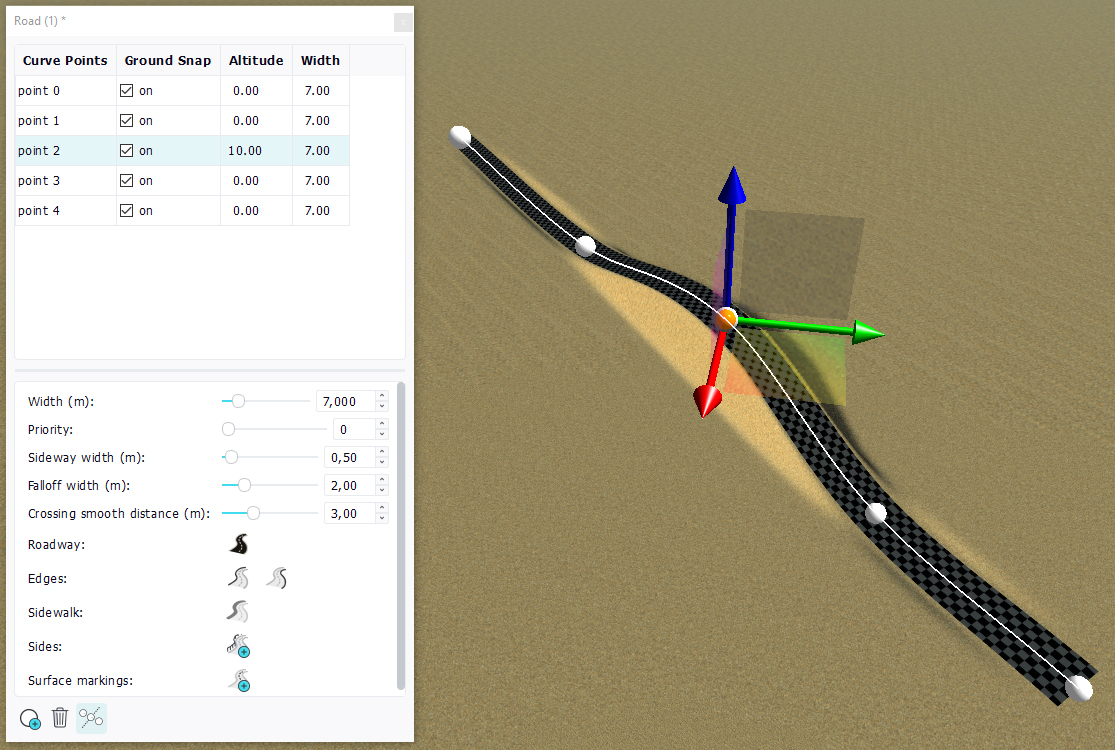Viewport: 1115px width, 750px height.
Task: Increase Width value with up stepper arrow
Action: pos(381,396)
